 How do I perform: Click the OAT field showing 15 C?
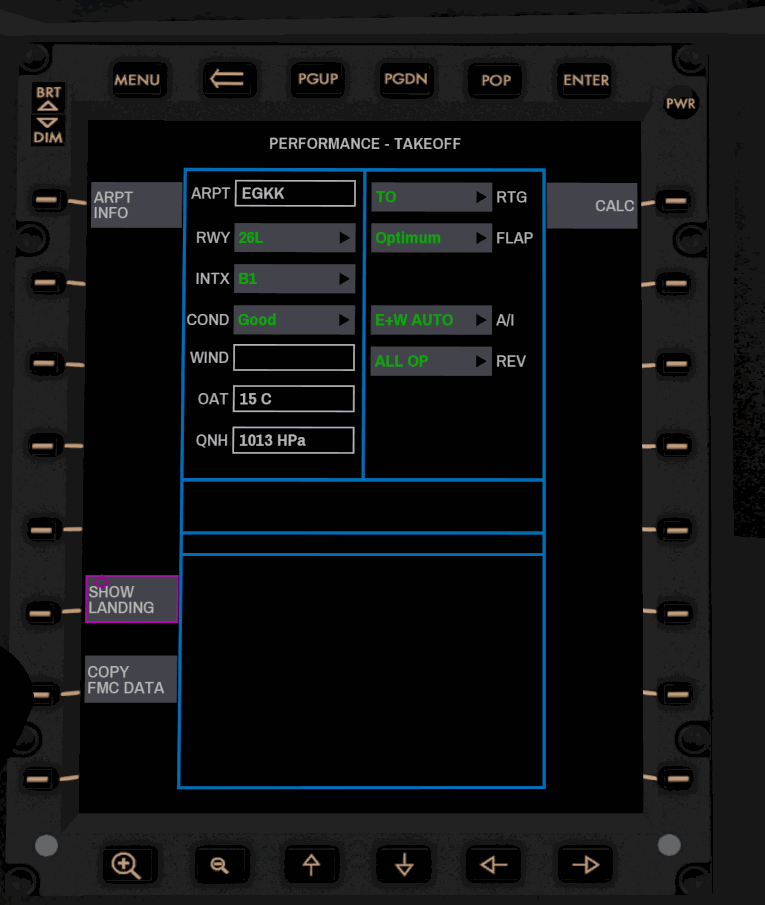pyautogui.click(x=293, y=399)
